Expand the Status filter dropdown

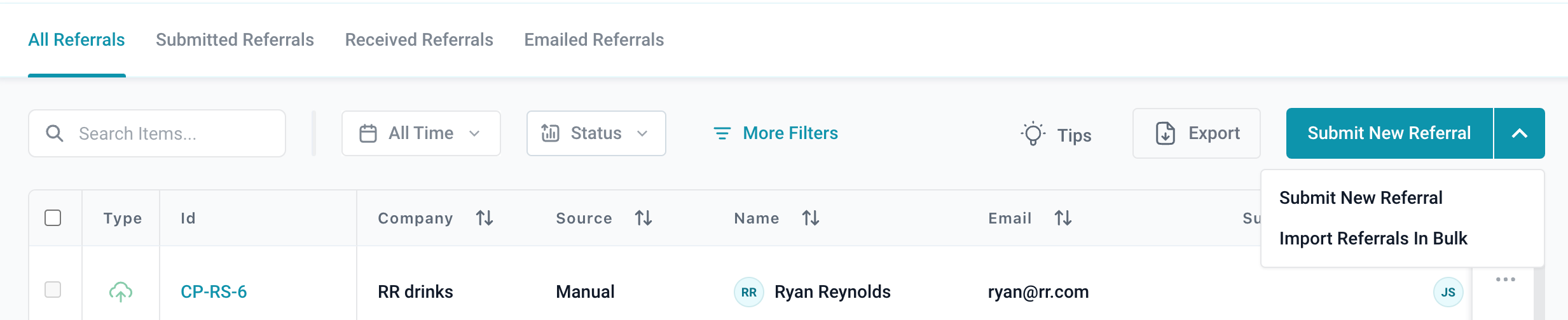[596, 133]
